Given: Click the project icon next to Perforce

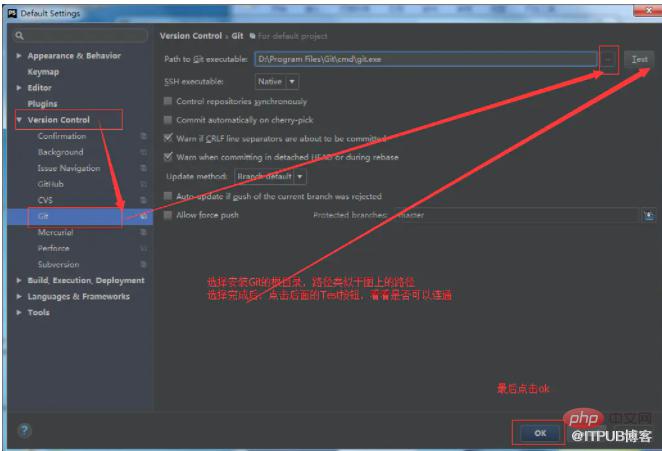Looking at the screenshot, I should tap(144, 248).
